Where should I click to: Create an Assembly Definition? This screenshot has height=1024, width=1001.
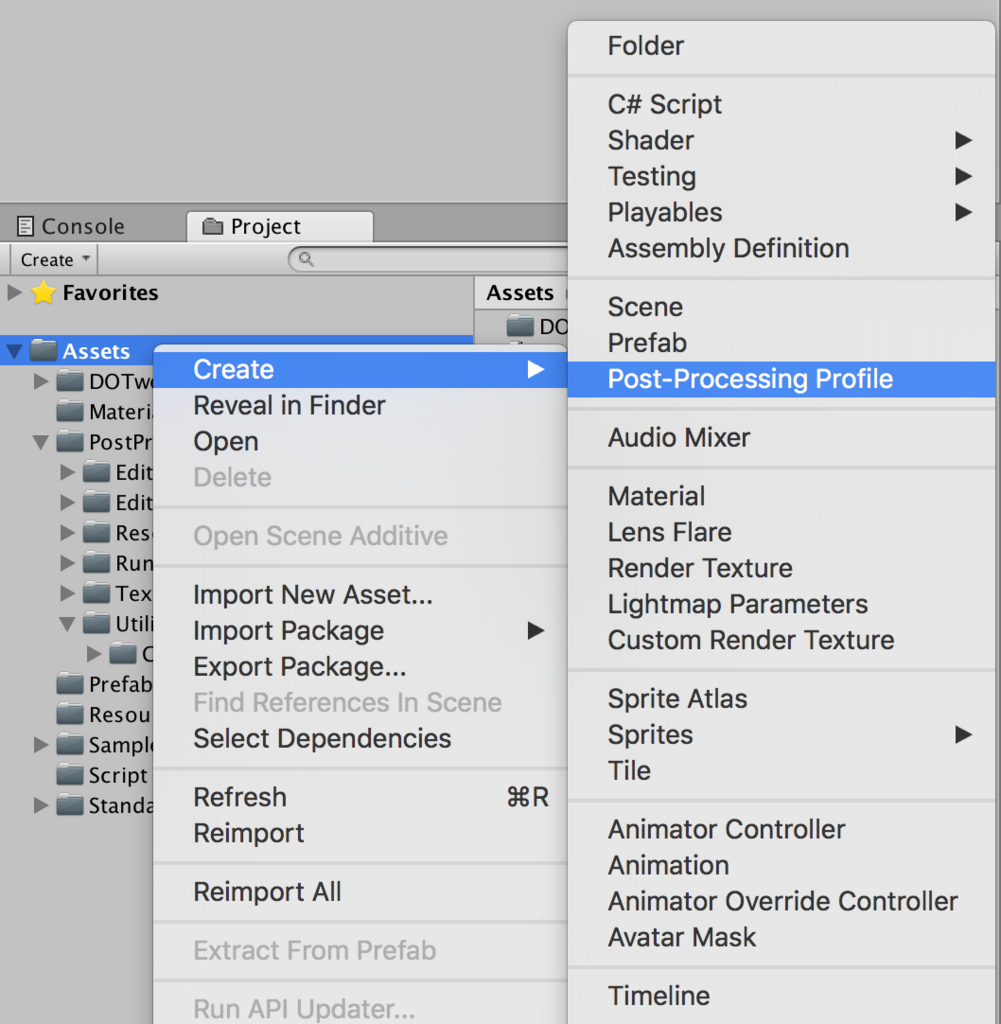[782, 248]
